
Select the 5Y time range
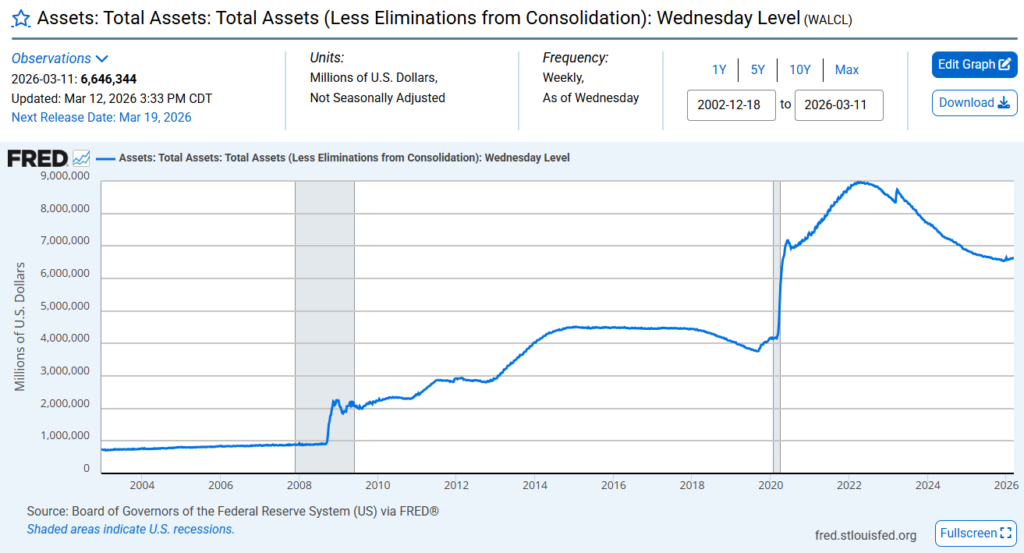pos(757,70)
